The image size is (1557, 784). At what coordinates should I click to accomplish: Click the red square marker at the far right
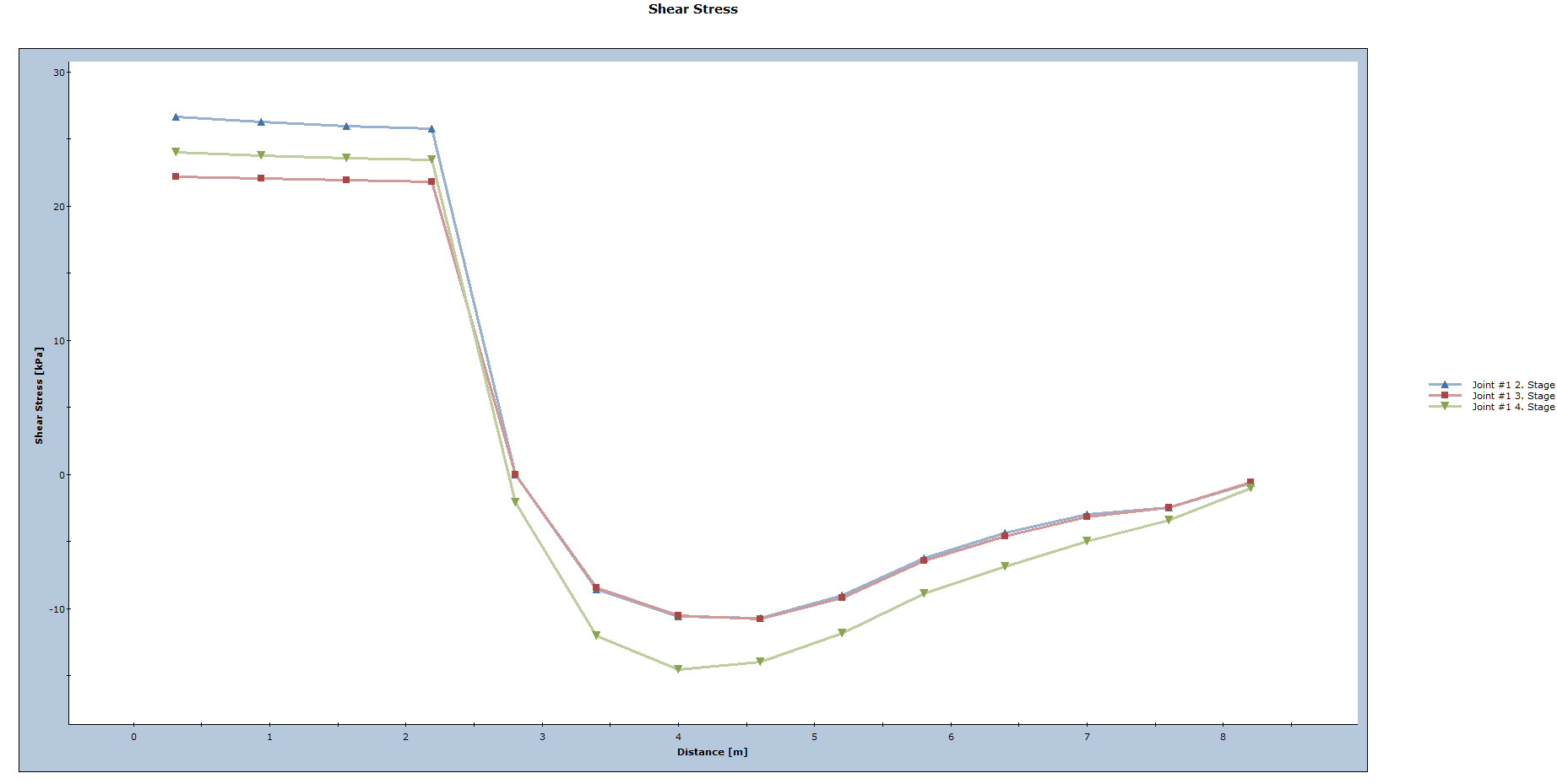[x=1249, y=482]
